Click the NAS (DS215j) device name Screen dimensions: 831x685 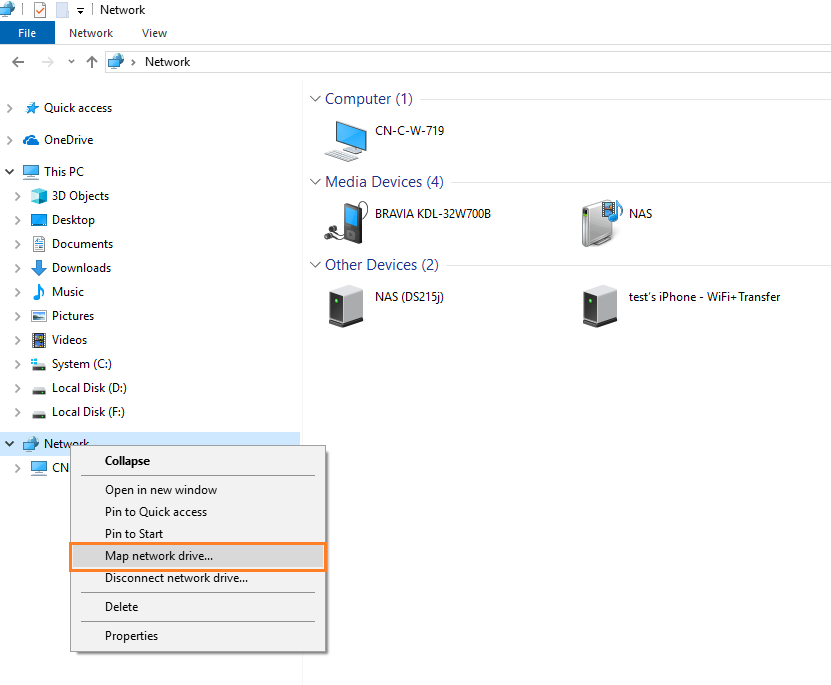(x=409, y=297)
